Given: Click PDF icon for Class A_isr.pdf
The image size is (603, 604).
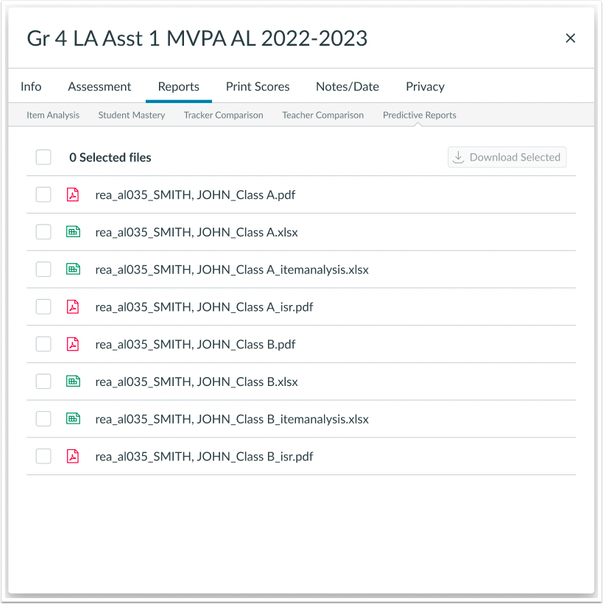Looking at the screenshot, I should [72, 307].
